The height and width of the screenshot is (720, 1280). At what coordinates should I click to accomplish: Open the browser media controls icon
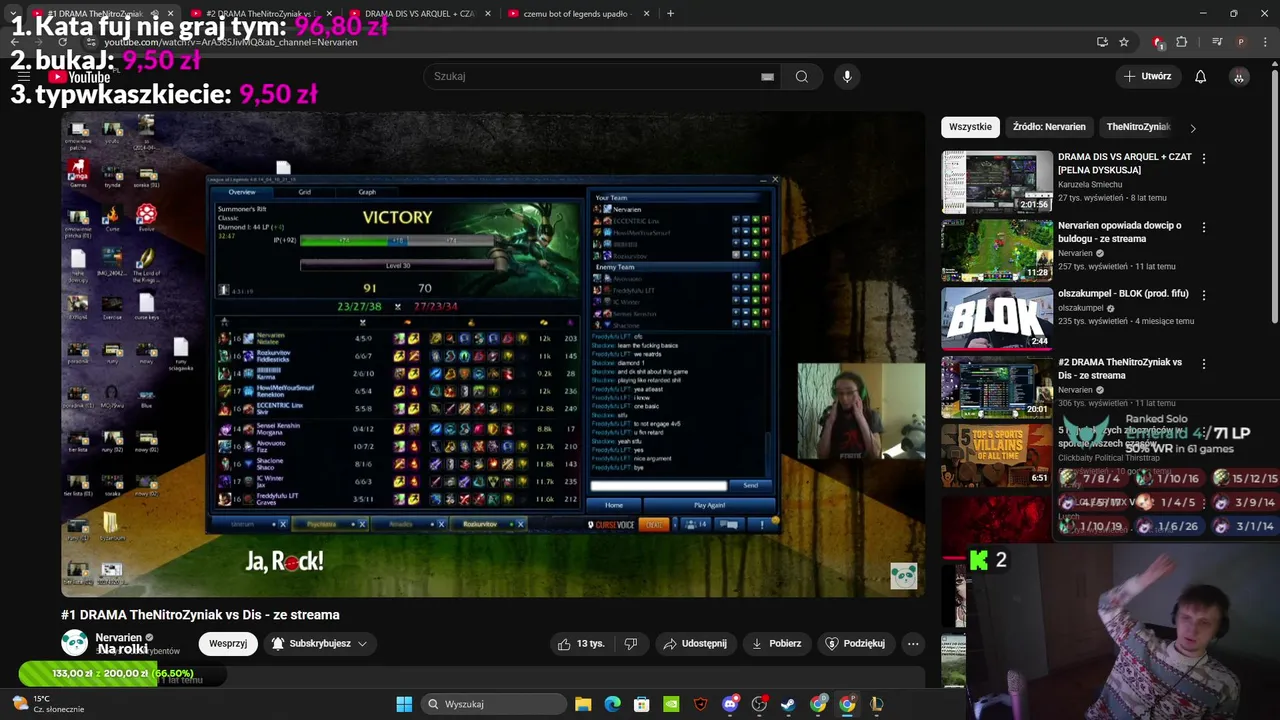click(x=1217, y=42)
